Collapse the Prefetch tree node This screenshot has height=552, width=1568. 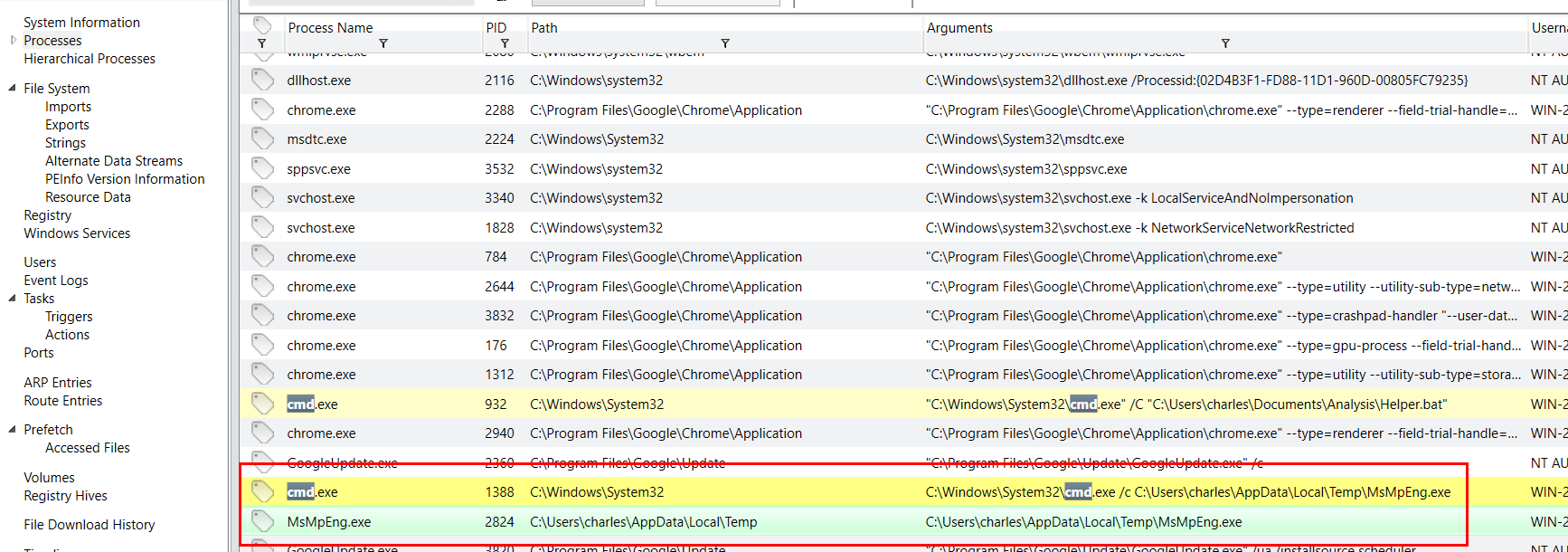(13, 430)
